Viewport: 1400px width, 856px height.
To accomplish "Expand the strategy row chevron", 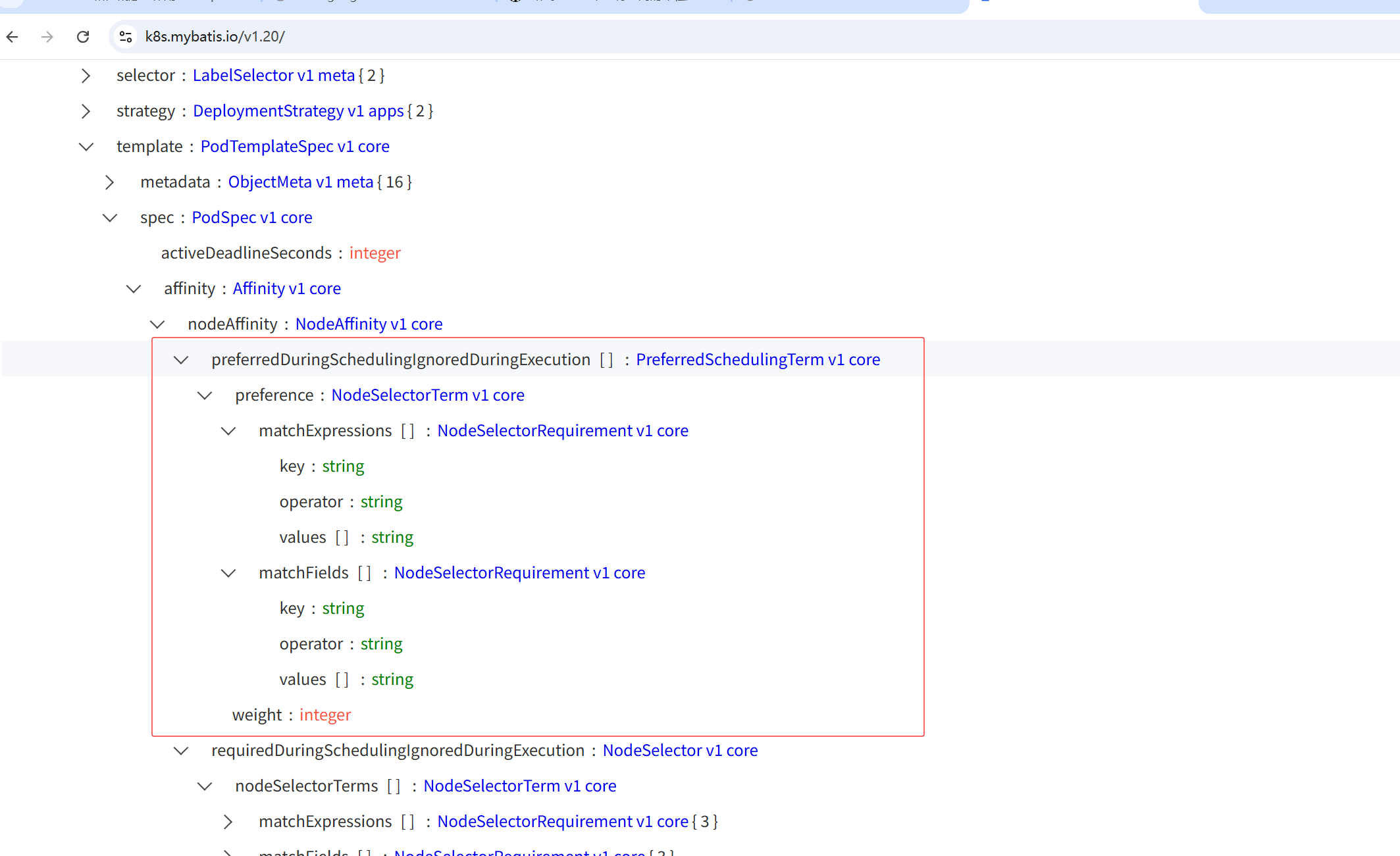I will (86, 111).
